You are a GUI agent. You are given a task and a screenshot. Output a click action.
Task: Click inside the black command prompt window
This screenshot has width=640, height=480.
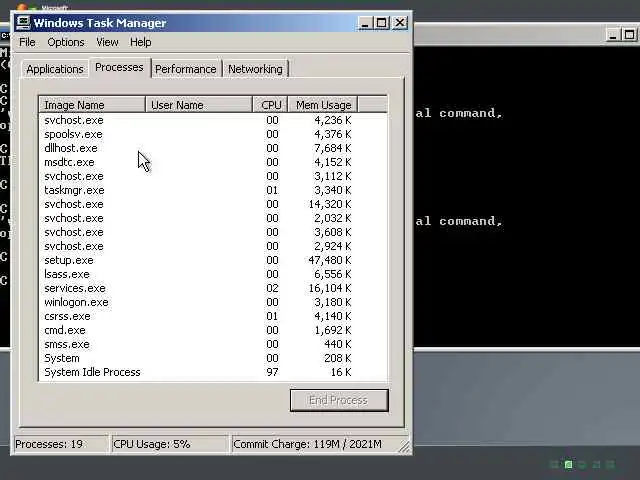click(527, 196)
